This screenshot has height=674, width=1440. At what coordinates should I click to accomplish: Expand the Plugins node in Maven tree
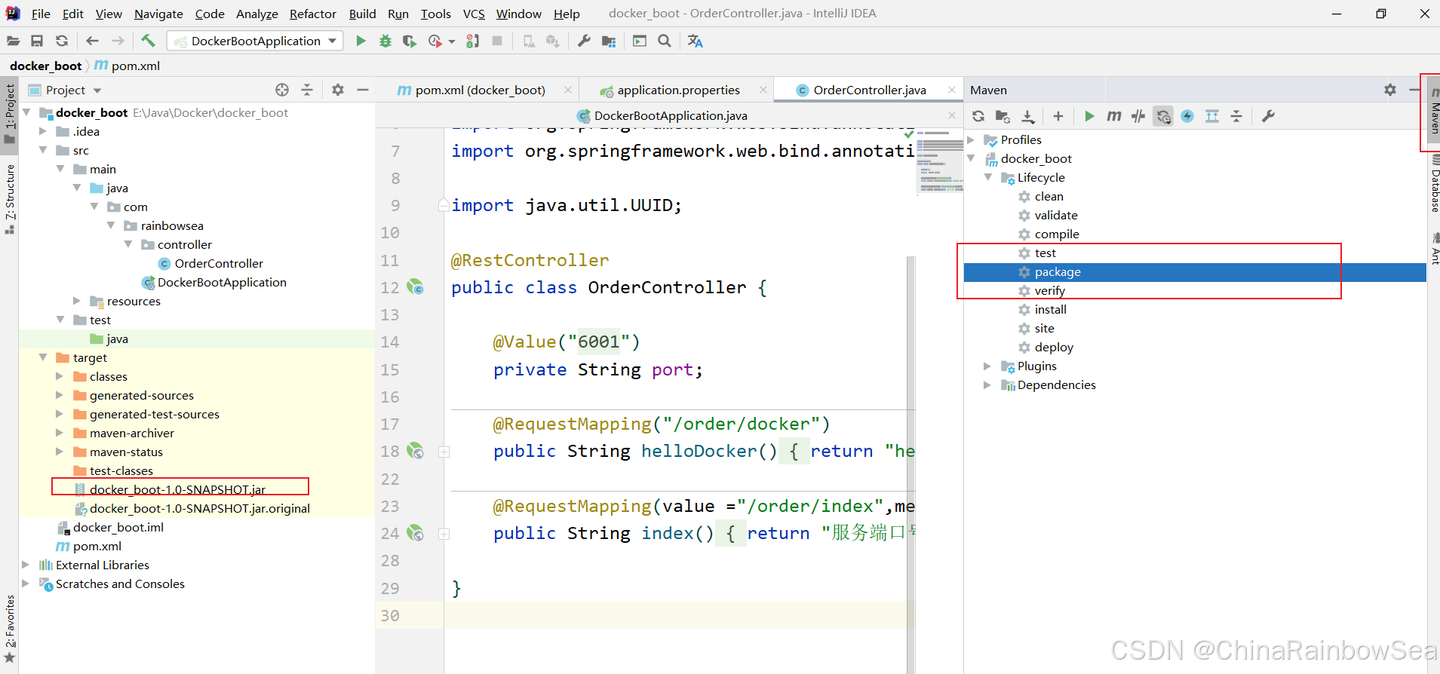[988, 366]
